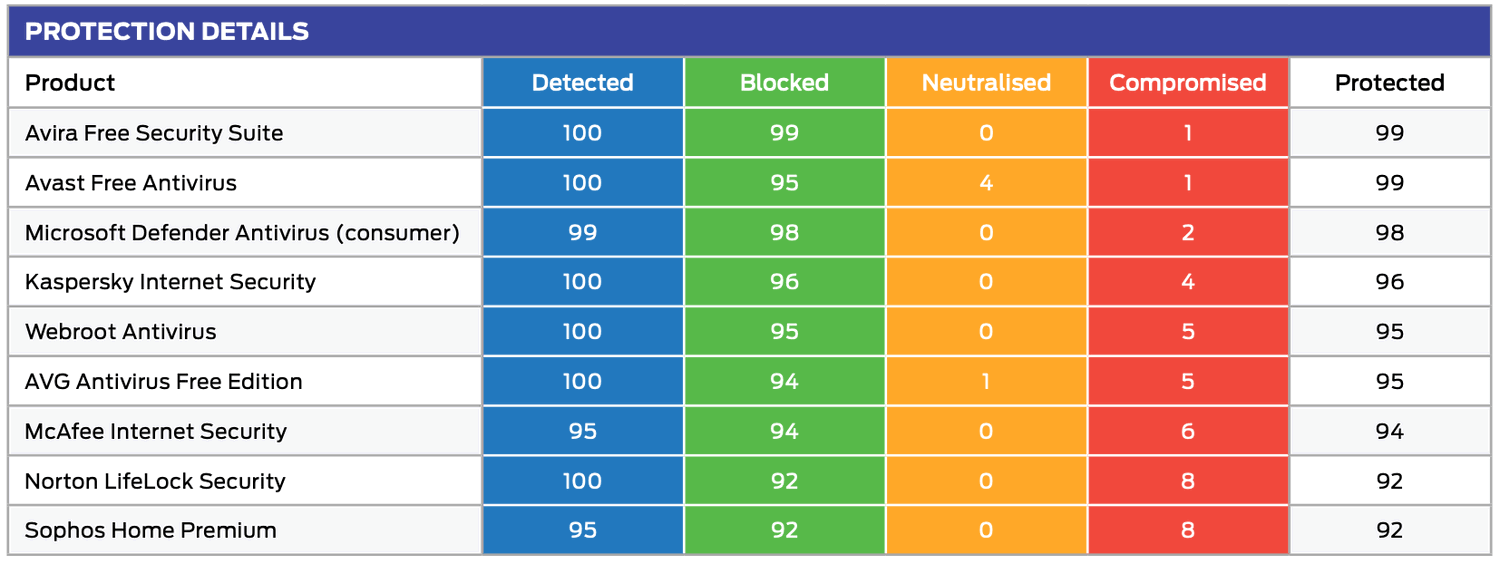
Task: Click the red Compromised column header
Action: point(1188,83)
